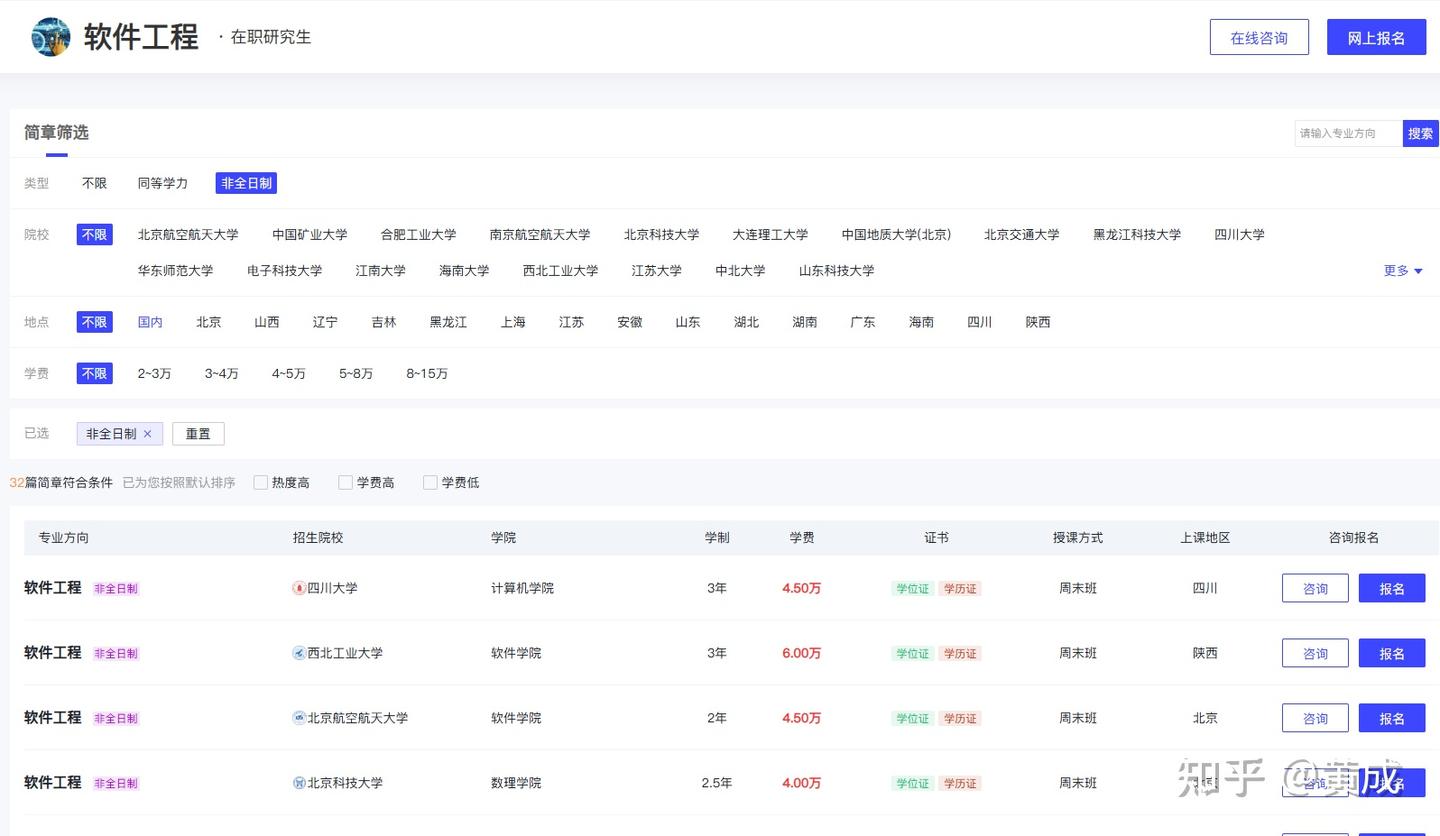Check the 学费高 sort checkbox

(x=346, y=483)
